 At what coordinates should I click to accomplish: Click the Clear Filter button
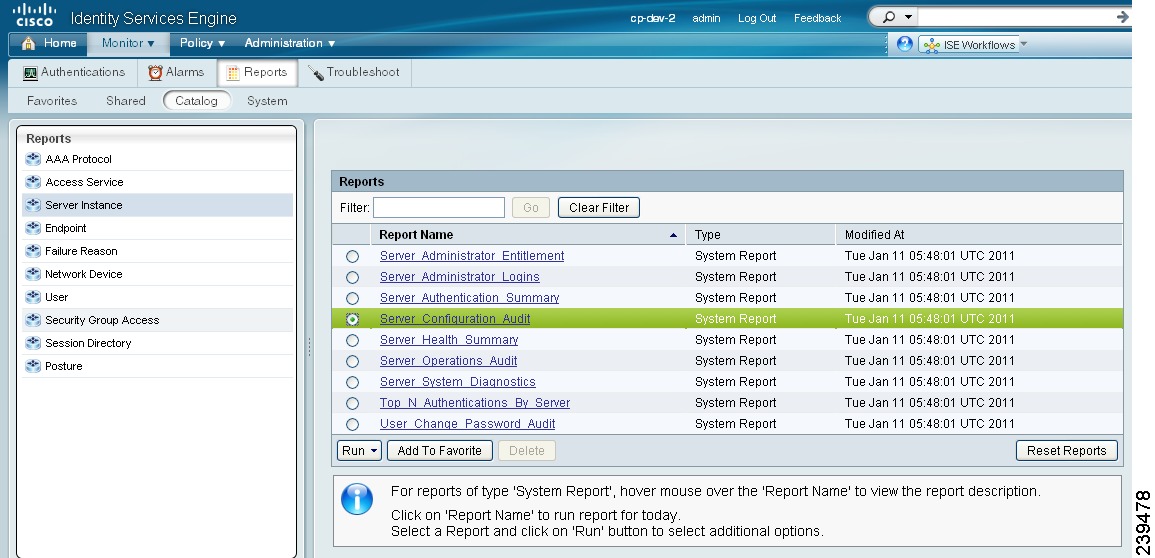599,208
